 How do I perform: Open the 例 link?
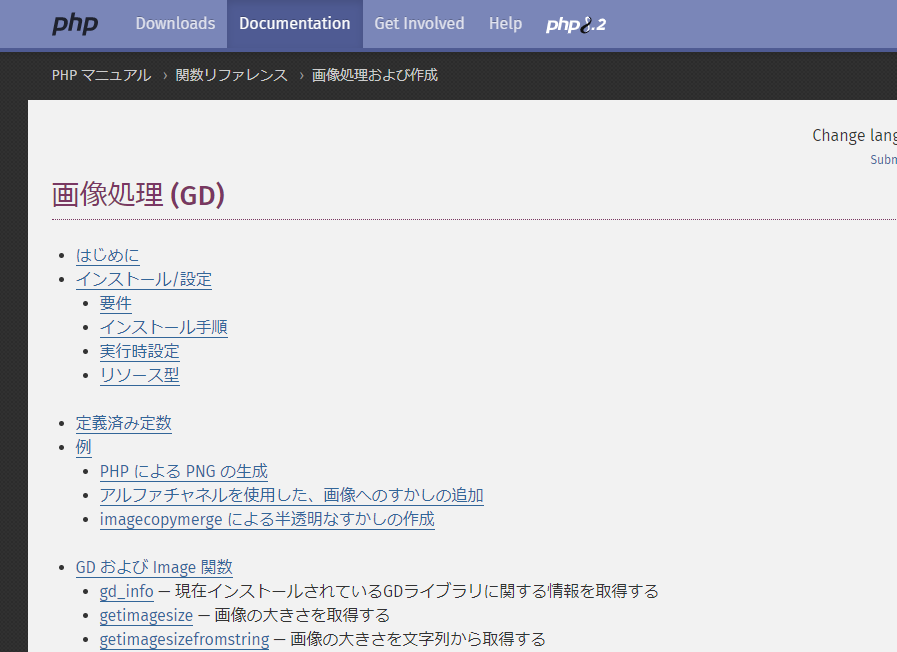[84, 447]
